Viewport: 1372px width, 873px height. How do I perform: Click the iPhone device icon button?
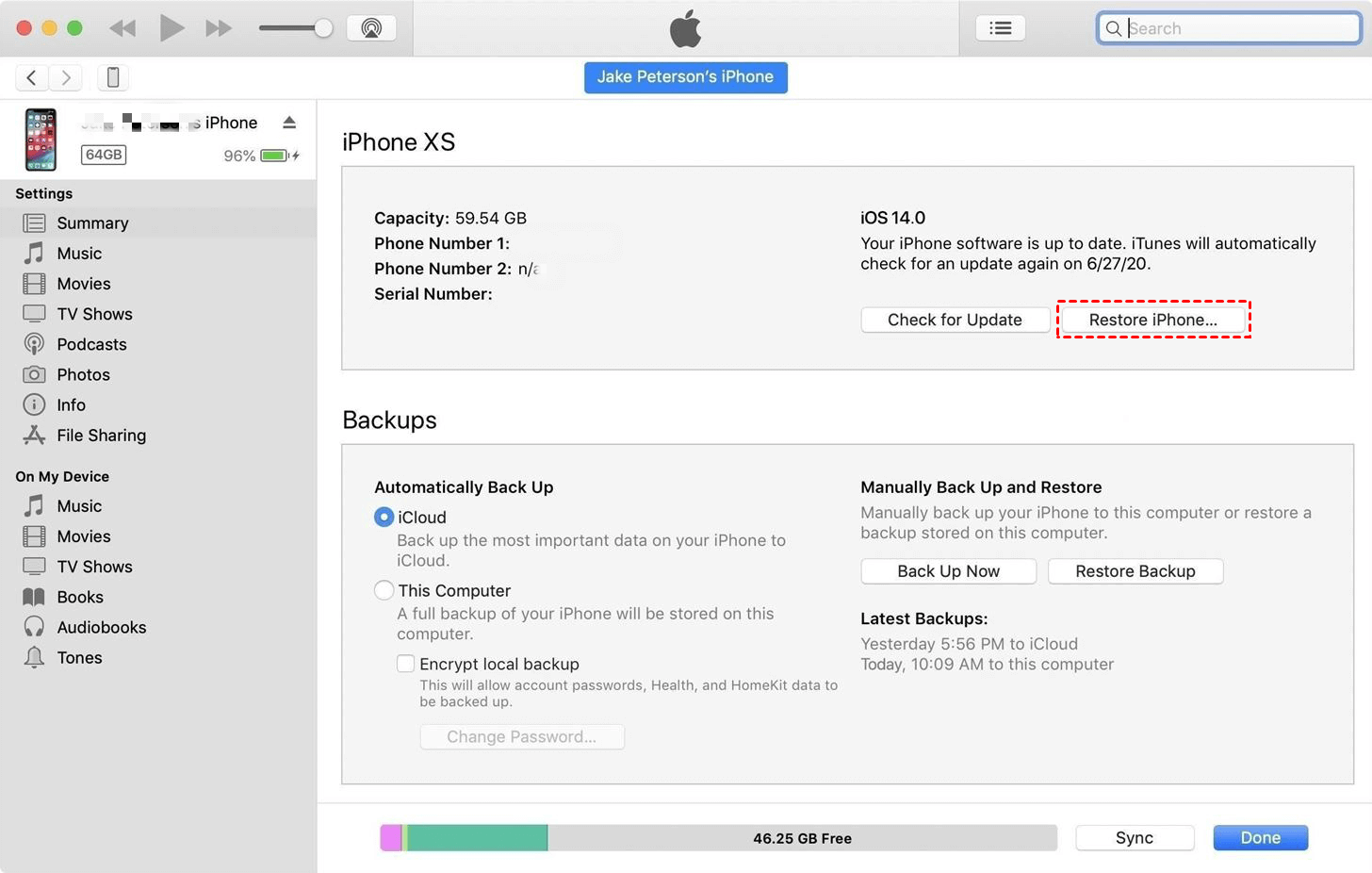113,77
